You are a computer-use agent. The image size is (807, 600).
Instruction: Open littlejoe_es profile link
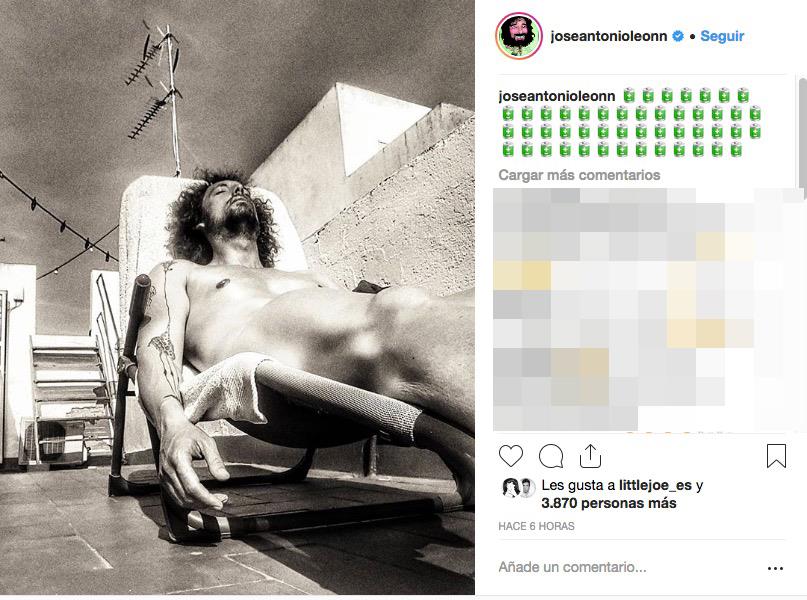click(656, 485)
